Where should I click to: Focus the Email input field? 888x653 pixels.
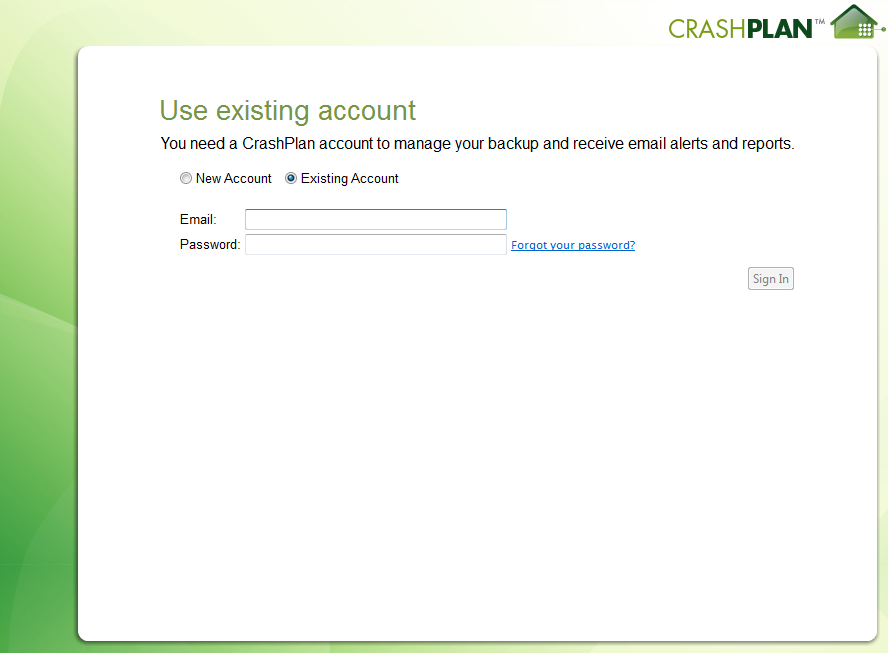coord(375,219)
